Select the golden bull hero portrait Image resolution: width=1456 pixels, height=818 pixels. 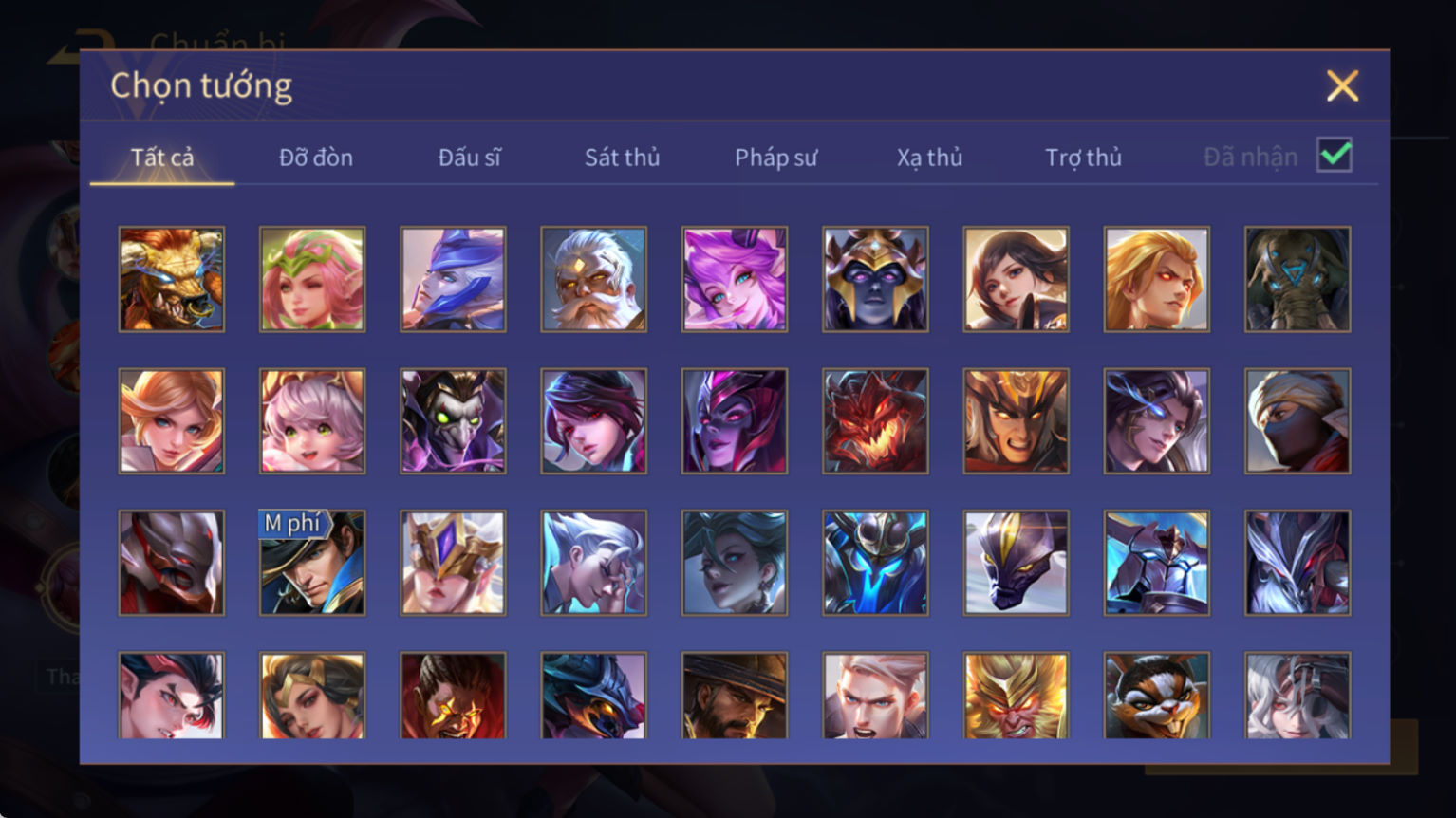[x=172, y=279]
